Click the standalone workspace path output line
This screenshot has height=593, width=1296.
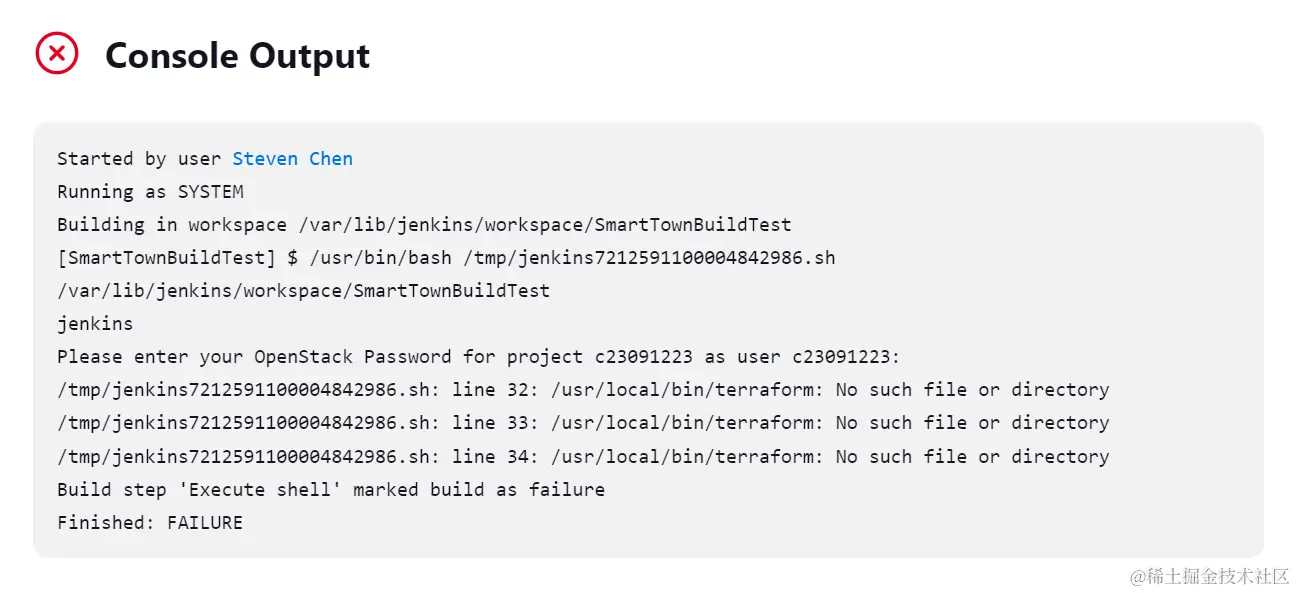click(303, 291)
